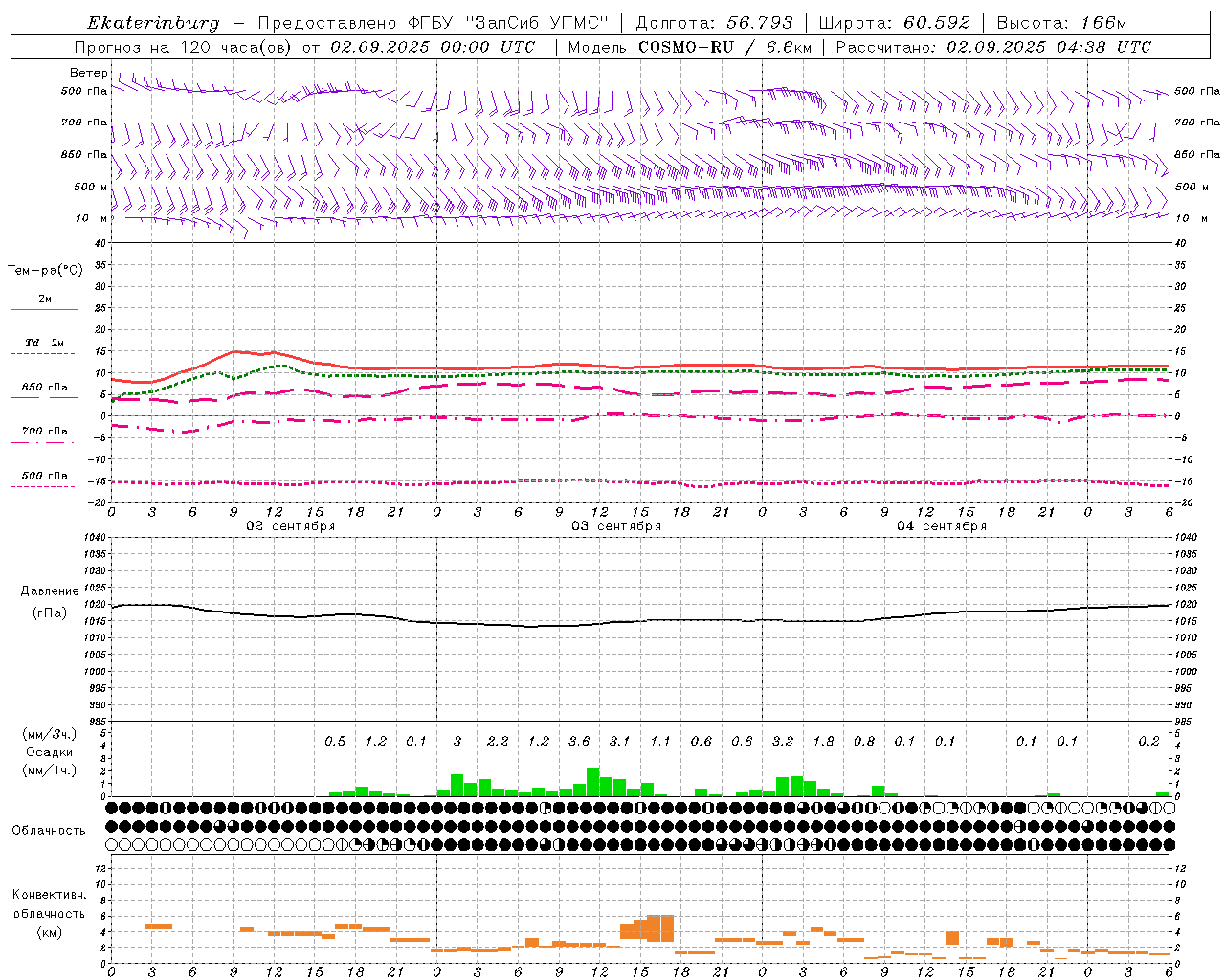Image resolution: width=1225 pixels, height=980 pixels.
Task: Click the 0.2 three-hour precipitation value
Action: coord(1149,741)
